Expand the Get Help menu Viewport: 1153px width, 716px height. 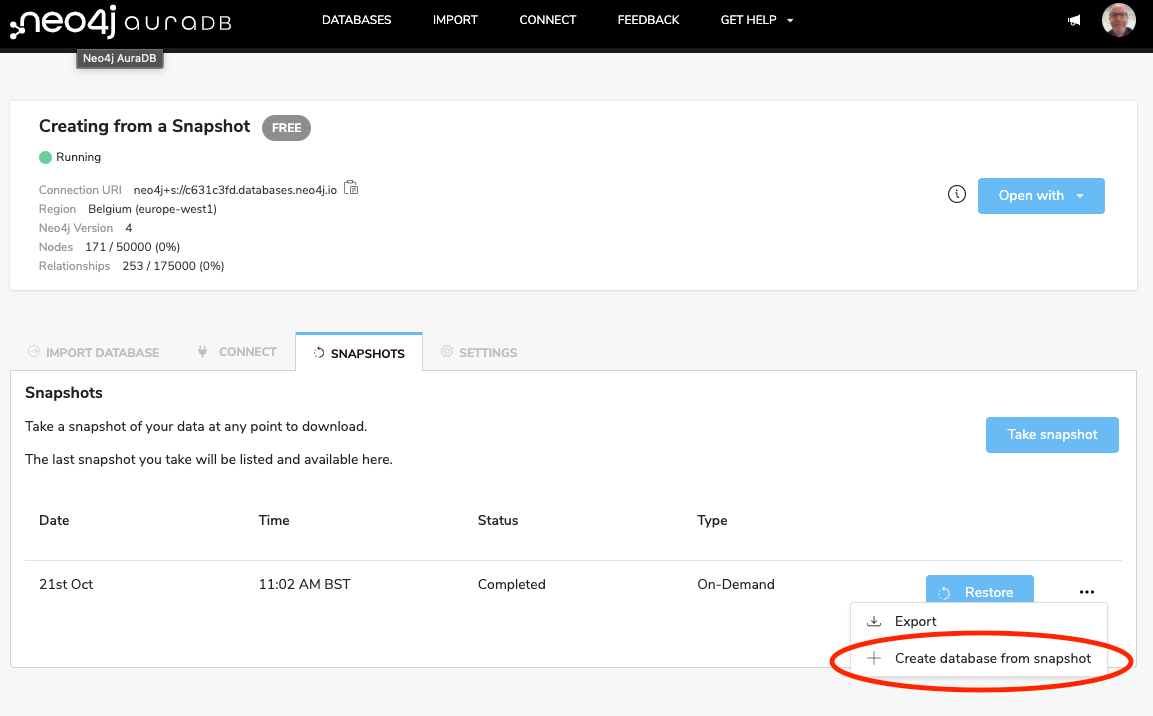(x=757, y=20)
